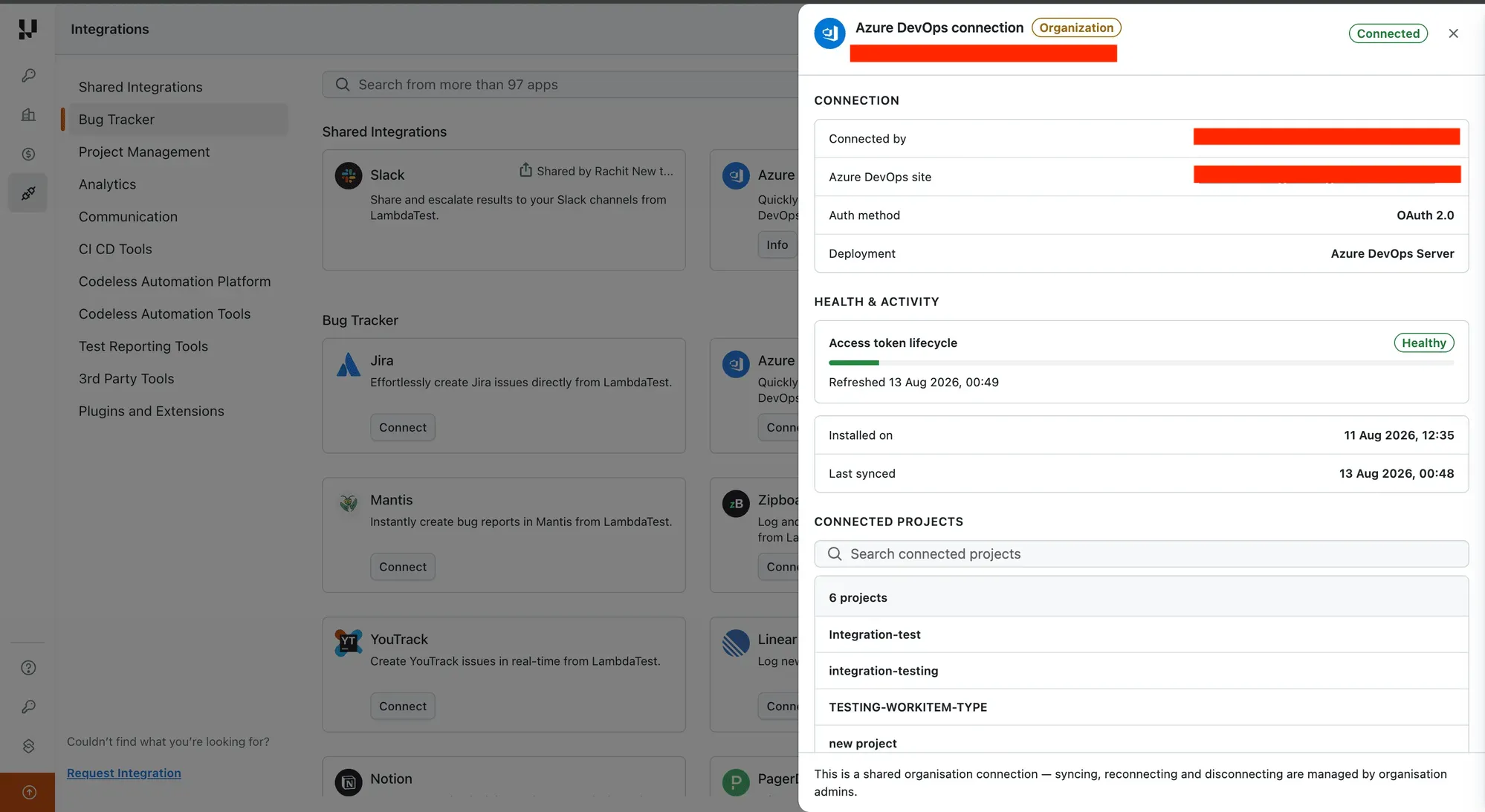Click the share icon on Slack card
1485x812 pixels.
[525, 170]
